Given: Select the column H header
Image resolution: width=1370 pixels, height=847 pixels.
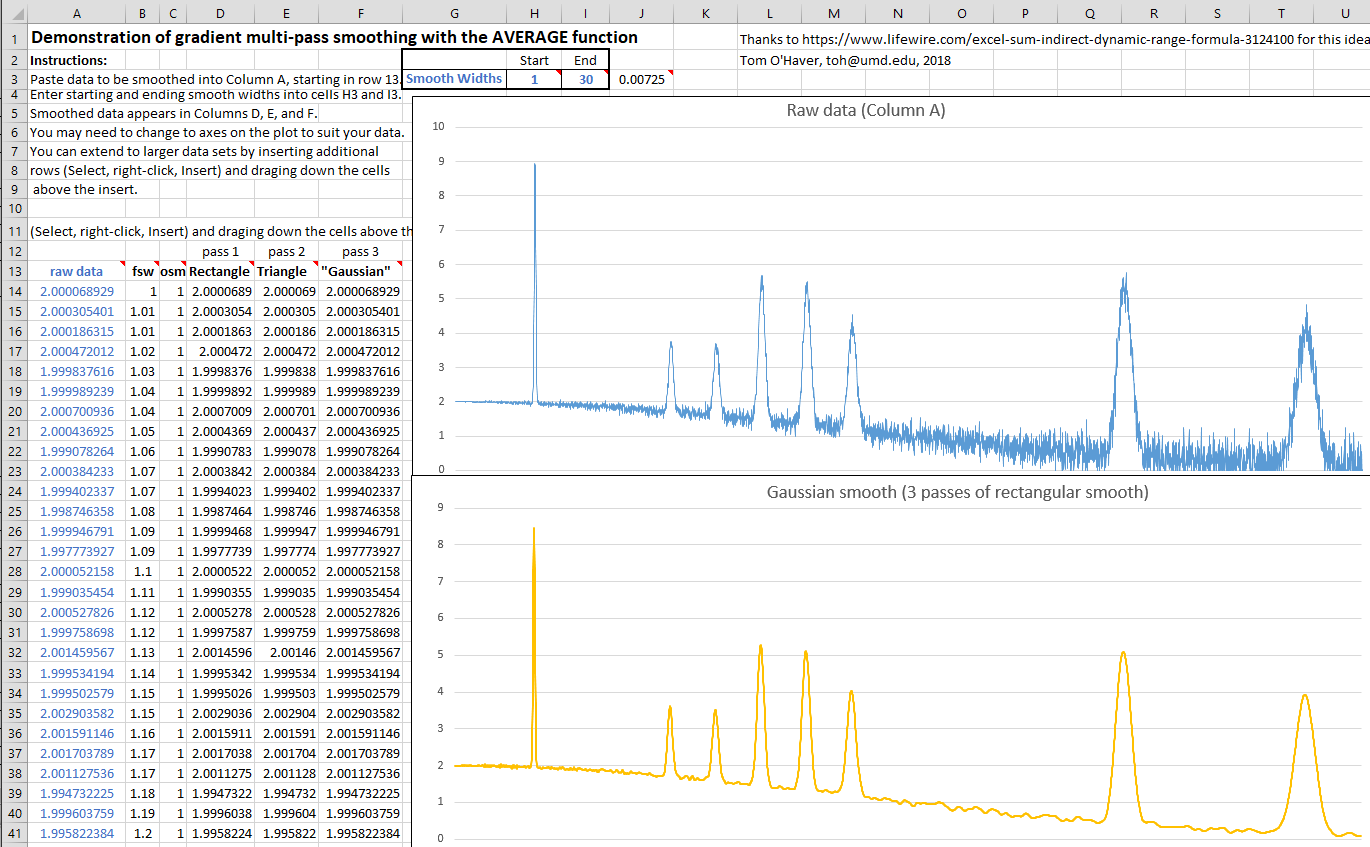Looking at the screenshot, I should pyautogui.click(x=534, y=13).
